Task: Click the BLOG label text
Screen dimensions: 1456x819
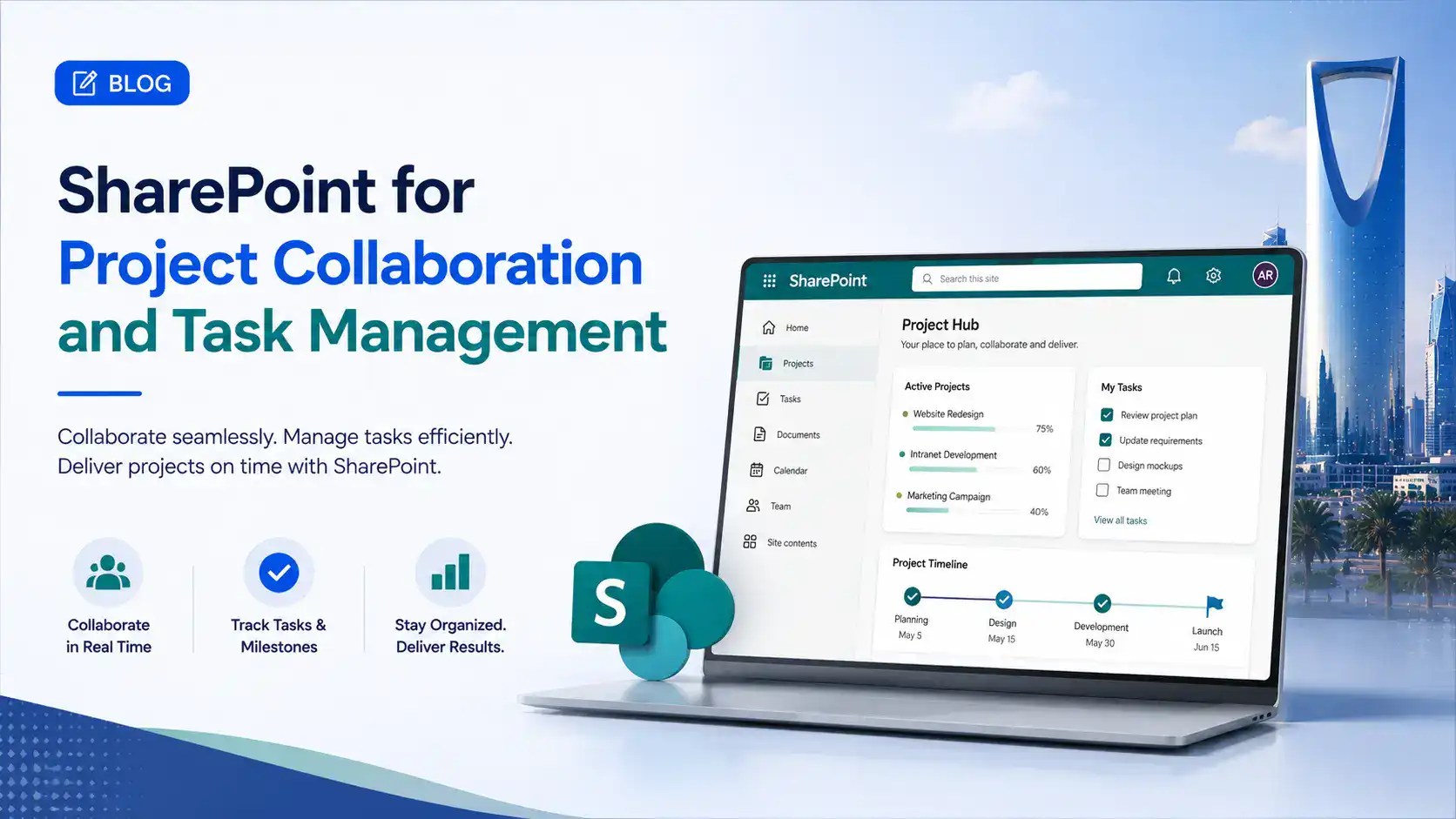Action: (139, 84)
